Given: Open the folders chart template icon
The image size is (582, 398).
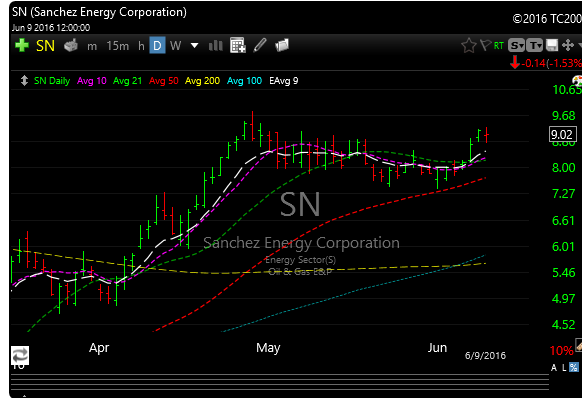Looking at the screenshot, I should click(282, 45).
